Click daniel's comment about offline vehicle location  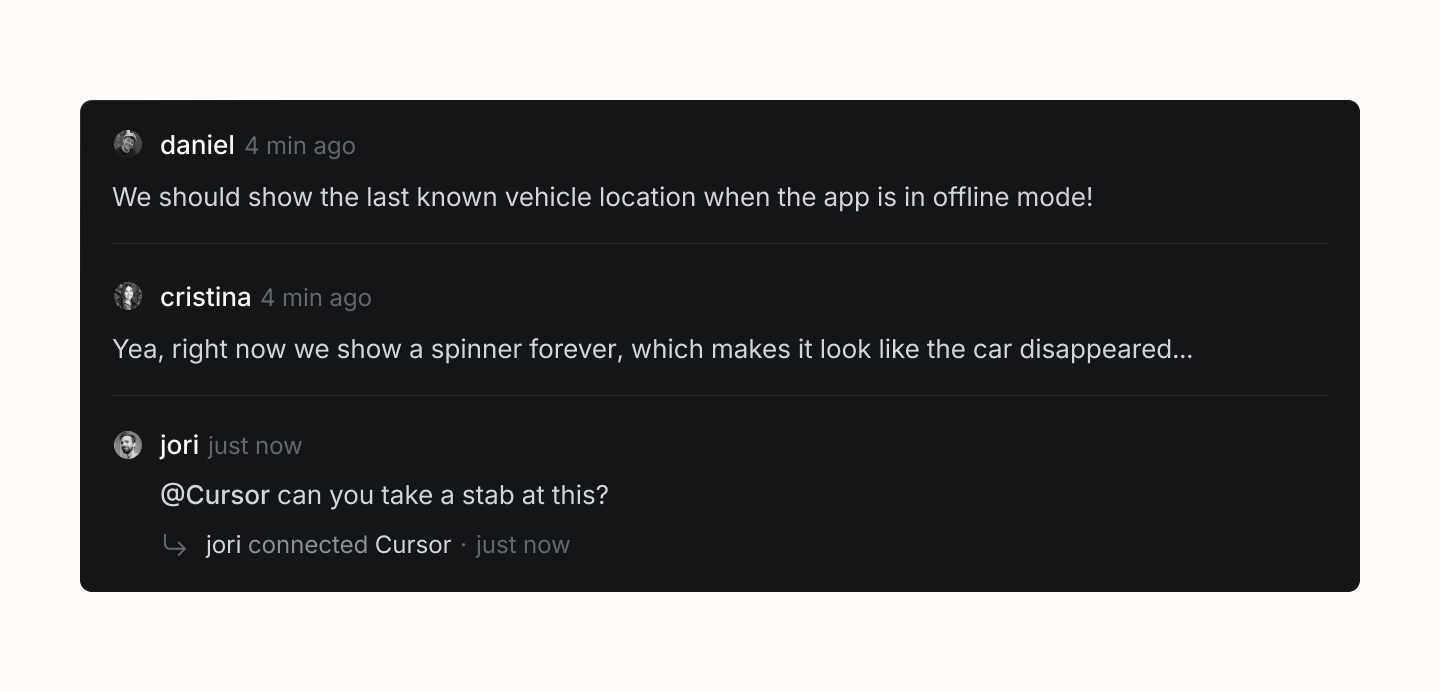(602, 197)
